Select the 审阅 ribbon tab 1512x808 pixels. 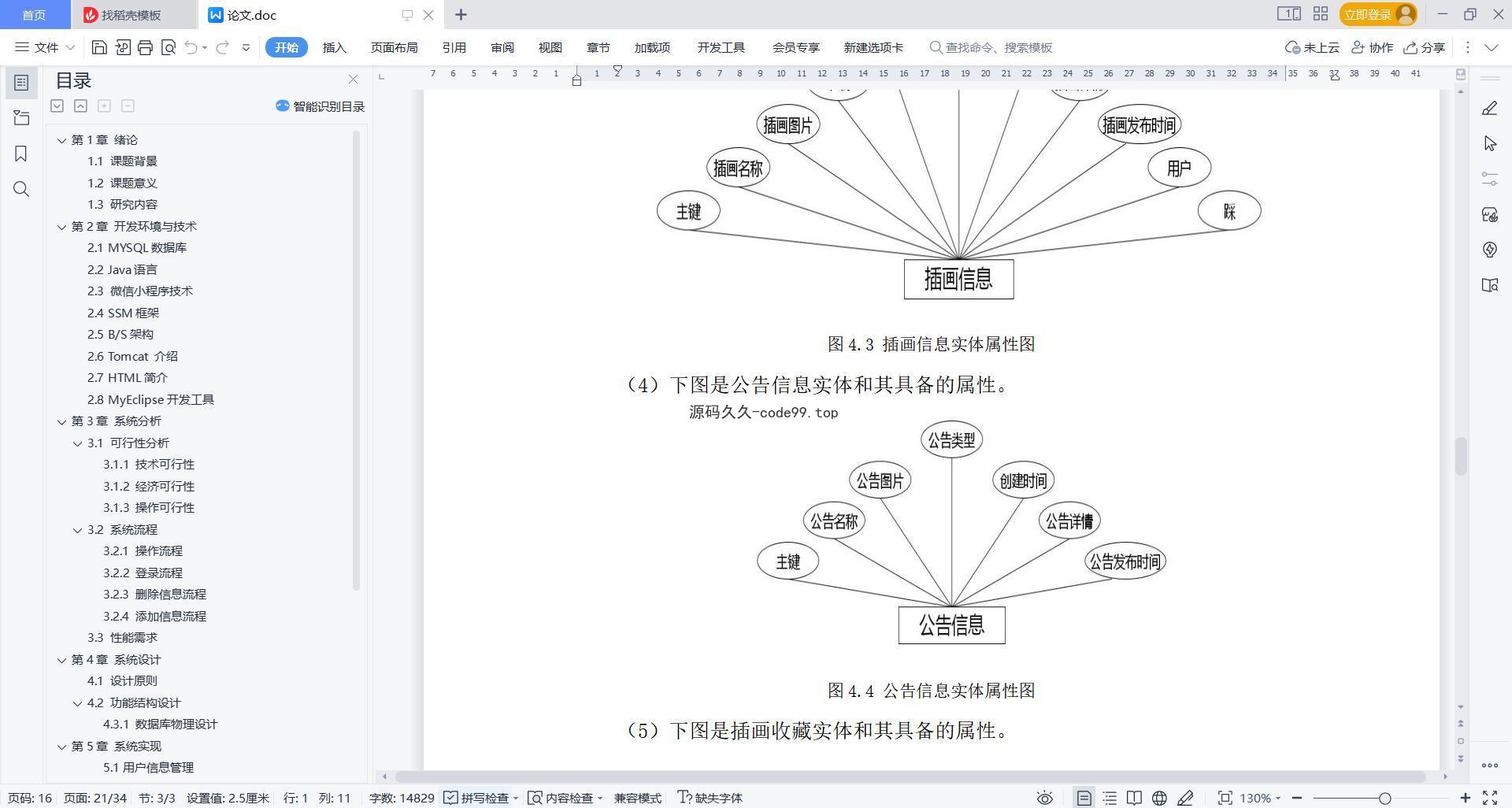[x=502, y=47]
